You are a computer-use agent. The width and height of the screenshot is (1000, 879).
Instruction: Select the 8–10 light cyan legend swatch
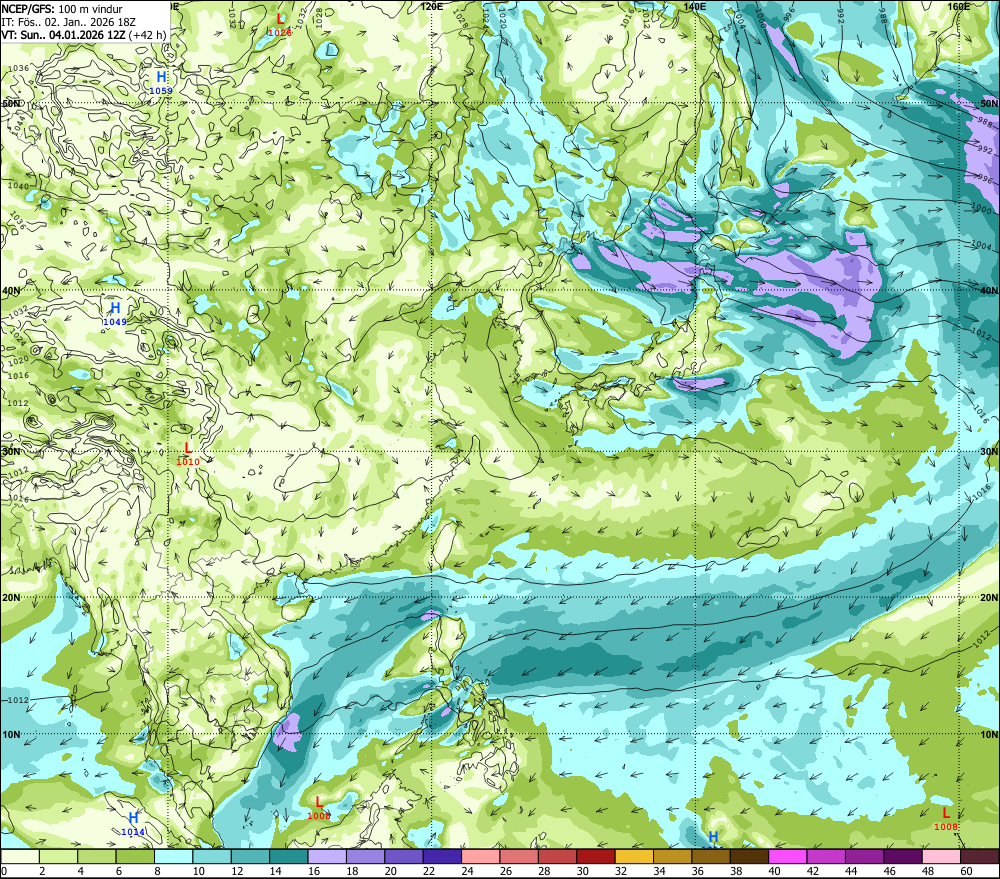pos(173,856)
